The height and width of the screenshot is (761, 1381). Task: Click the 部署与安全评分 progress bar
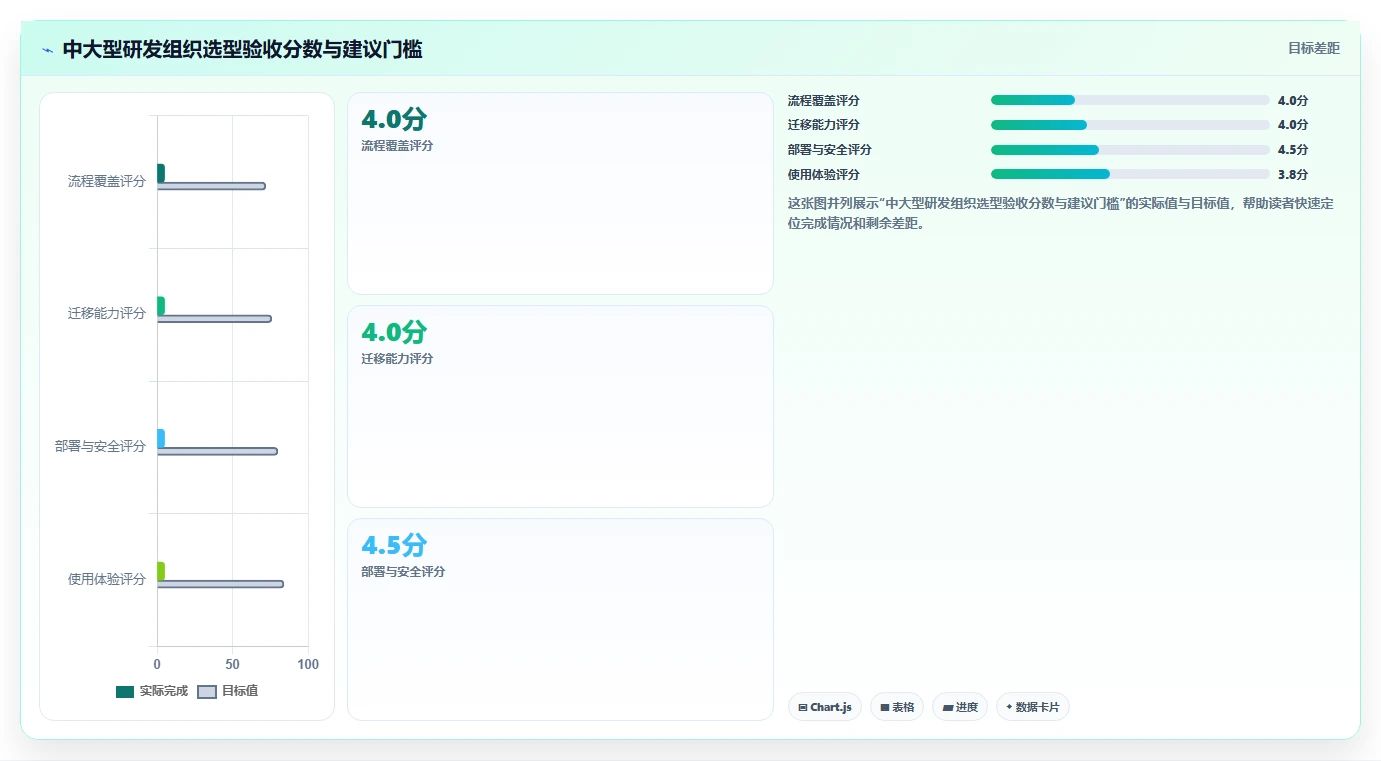[1130, 150]
